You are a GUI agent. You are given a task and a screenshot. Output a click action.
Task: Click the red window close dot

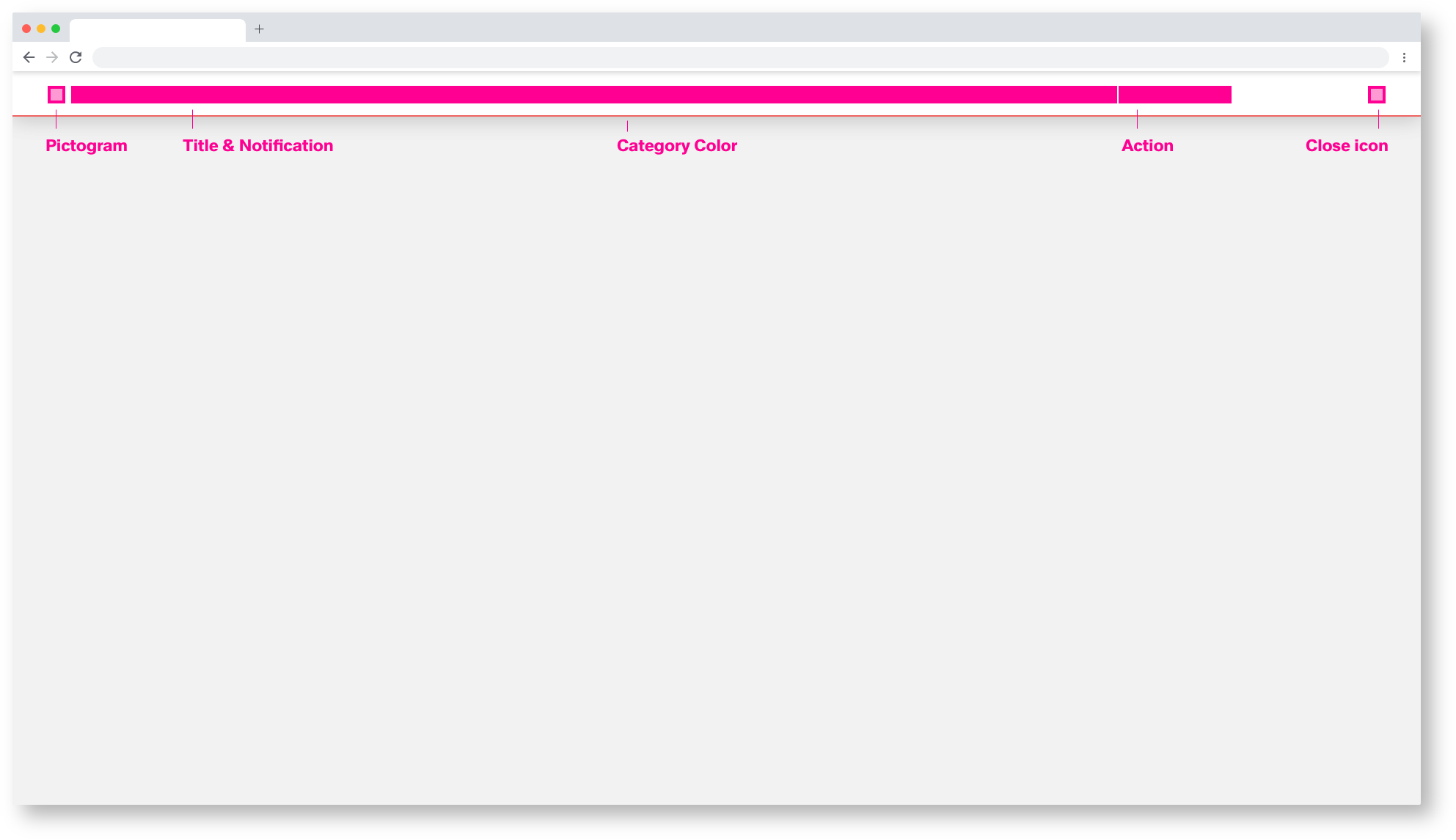(26, 29)
